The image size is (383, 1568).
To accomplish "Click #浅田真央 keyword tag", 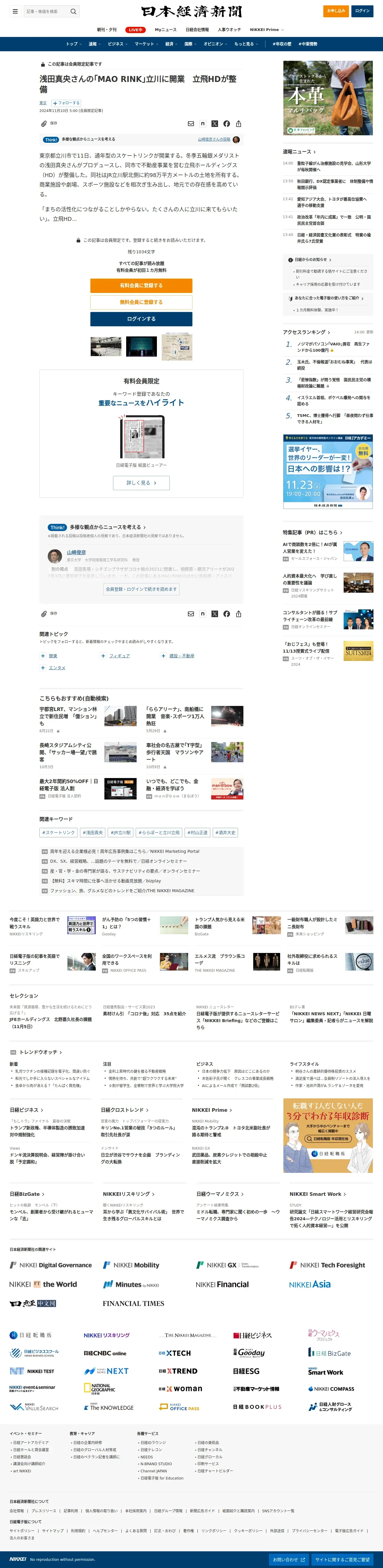I will click(x=92, y=833).
